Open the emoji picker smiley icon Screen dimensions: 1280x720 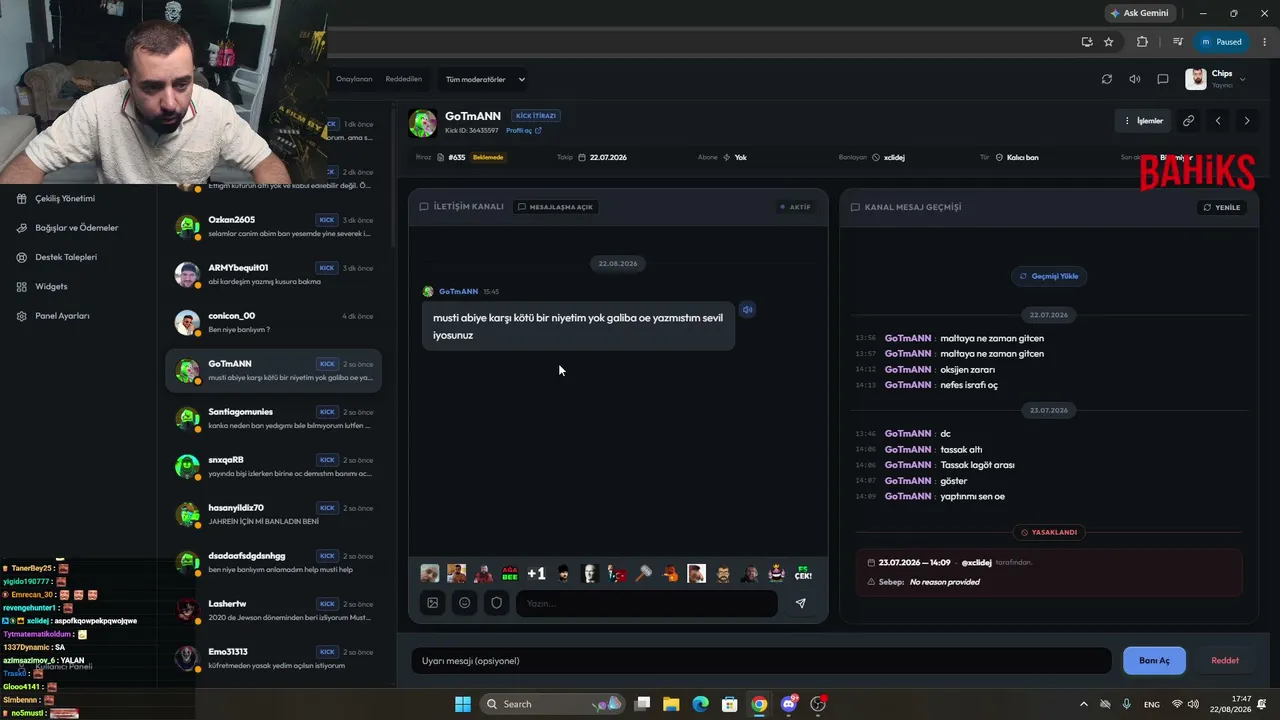click(x=465, y=603)
